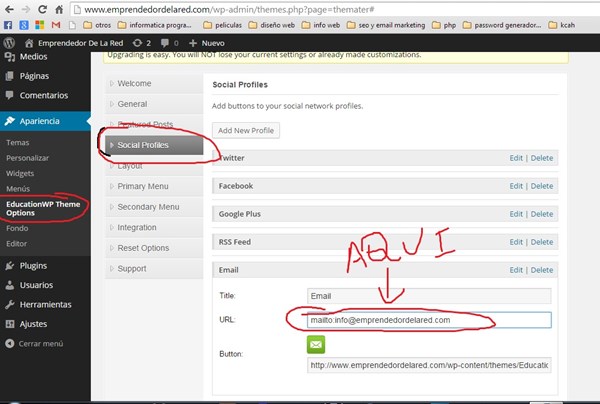This screenshot has height=404, width=600.
Task: Click the browser back arrow
Action: pos(9,9)
